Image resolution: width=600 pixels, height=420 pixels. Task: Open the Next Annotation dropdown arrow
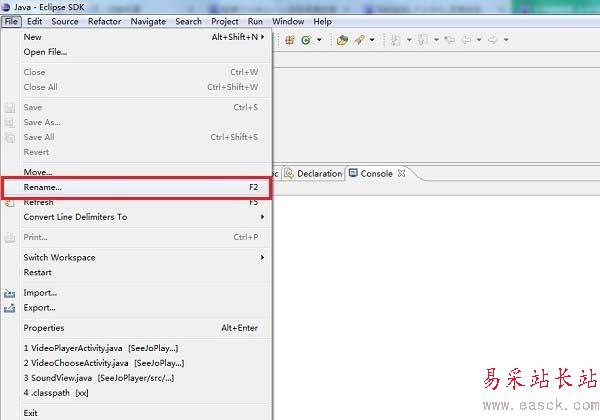(409, 40)
